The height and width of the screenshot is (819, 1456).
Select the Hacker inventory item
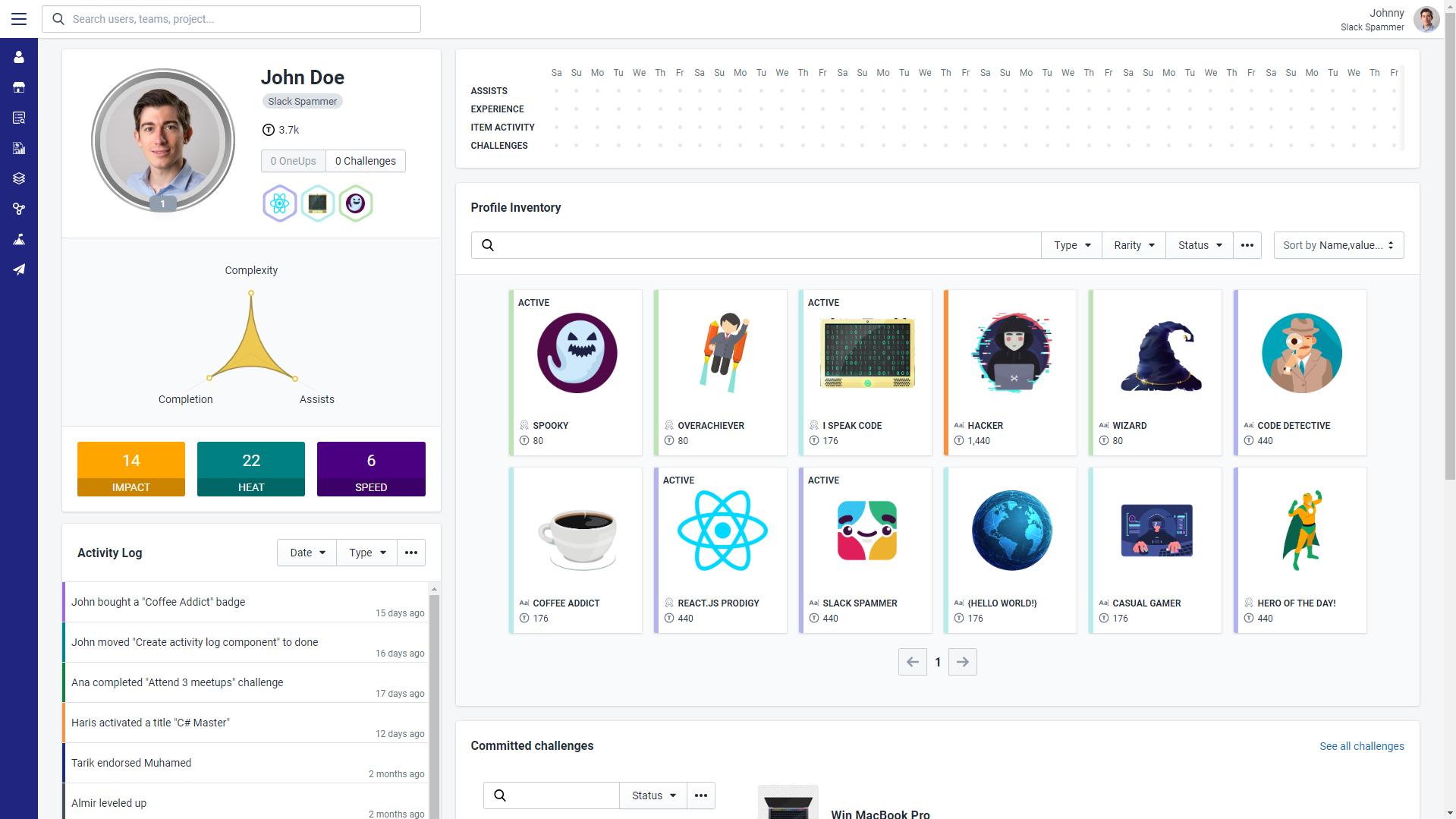tap(1011, 373)
